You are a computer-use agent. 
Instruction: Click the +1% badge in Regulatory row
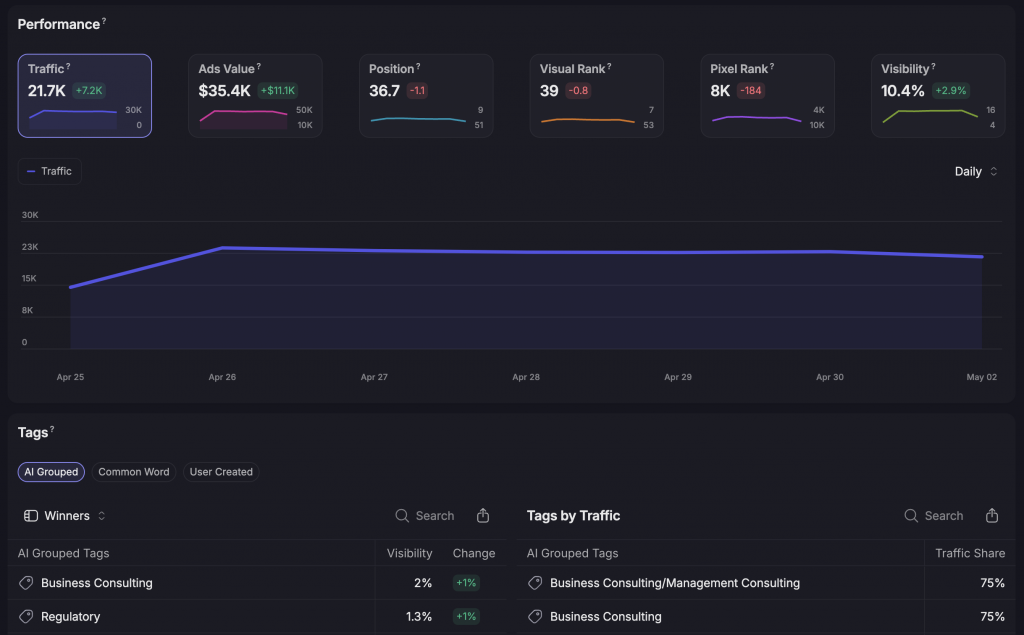pyautogui.click(x=466, y=617)
